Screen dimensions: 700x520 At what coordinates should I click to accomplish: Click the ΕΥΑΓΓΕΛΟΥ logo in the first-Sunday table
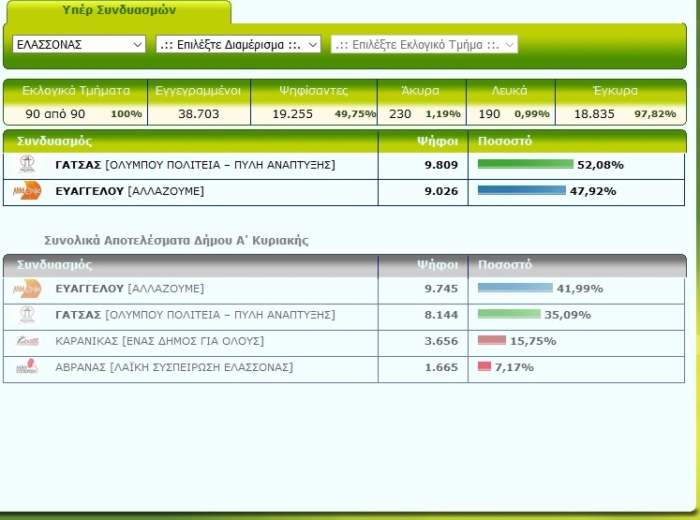point(26,289)
